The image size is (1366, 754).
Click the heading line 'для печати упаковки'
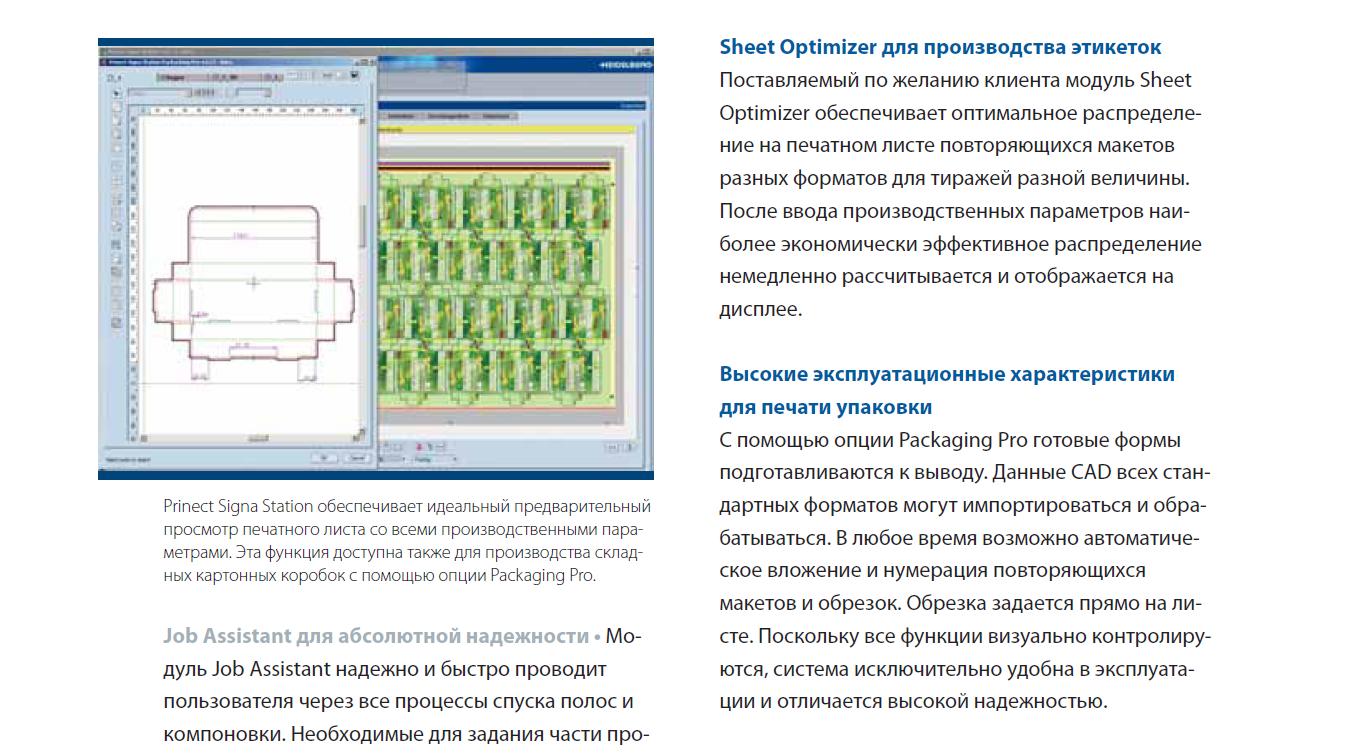click(826, 407)
